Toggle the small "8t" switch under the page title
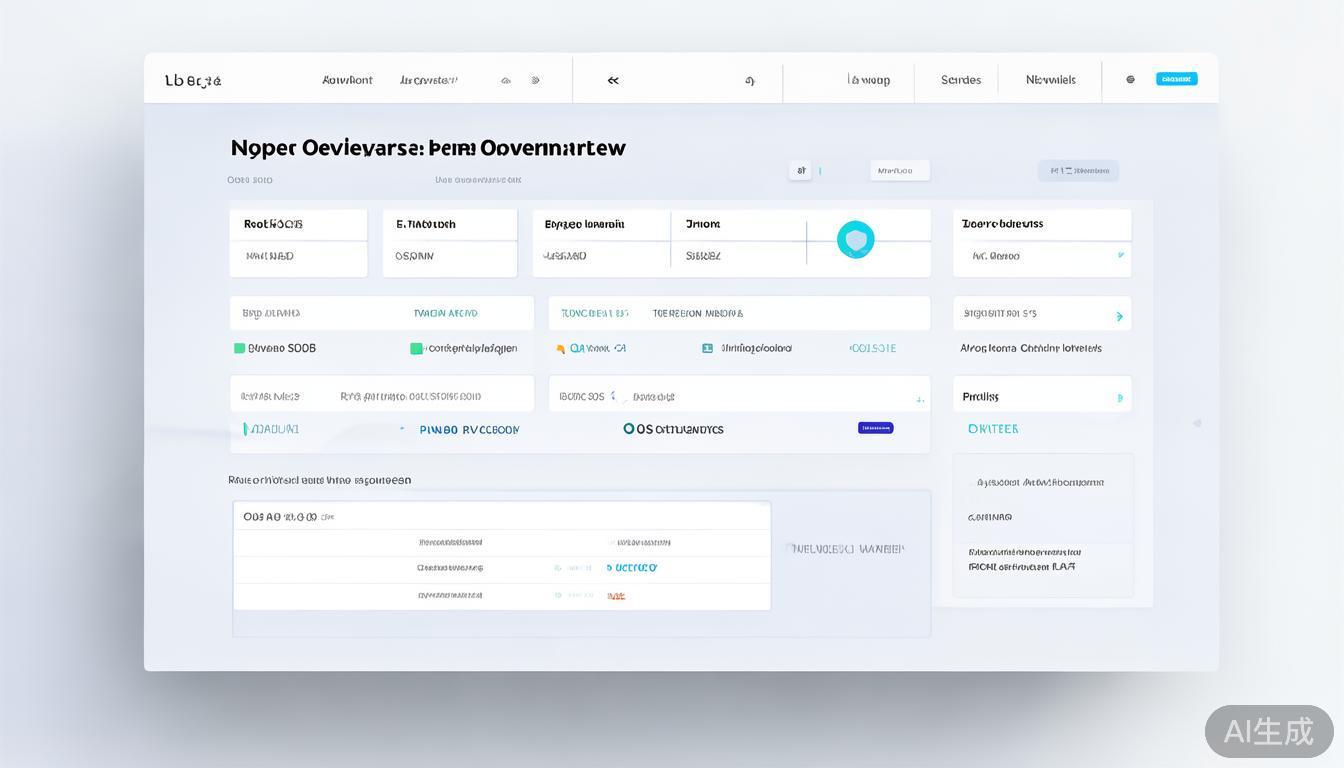1344x768 pixels. (800, 171)
